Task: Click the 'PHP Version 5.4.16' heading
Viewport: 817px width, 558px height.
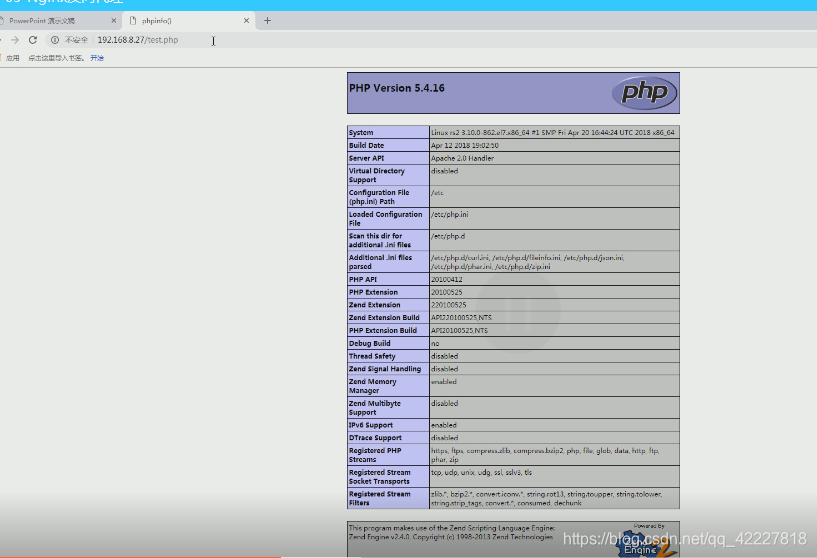Action: point(397,88)
